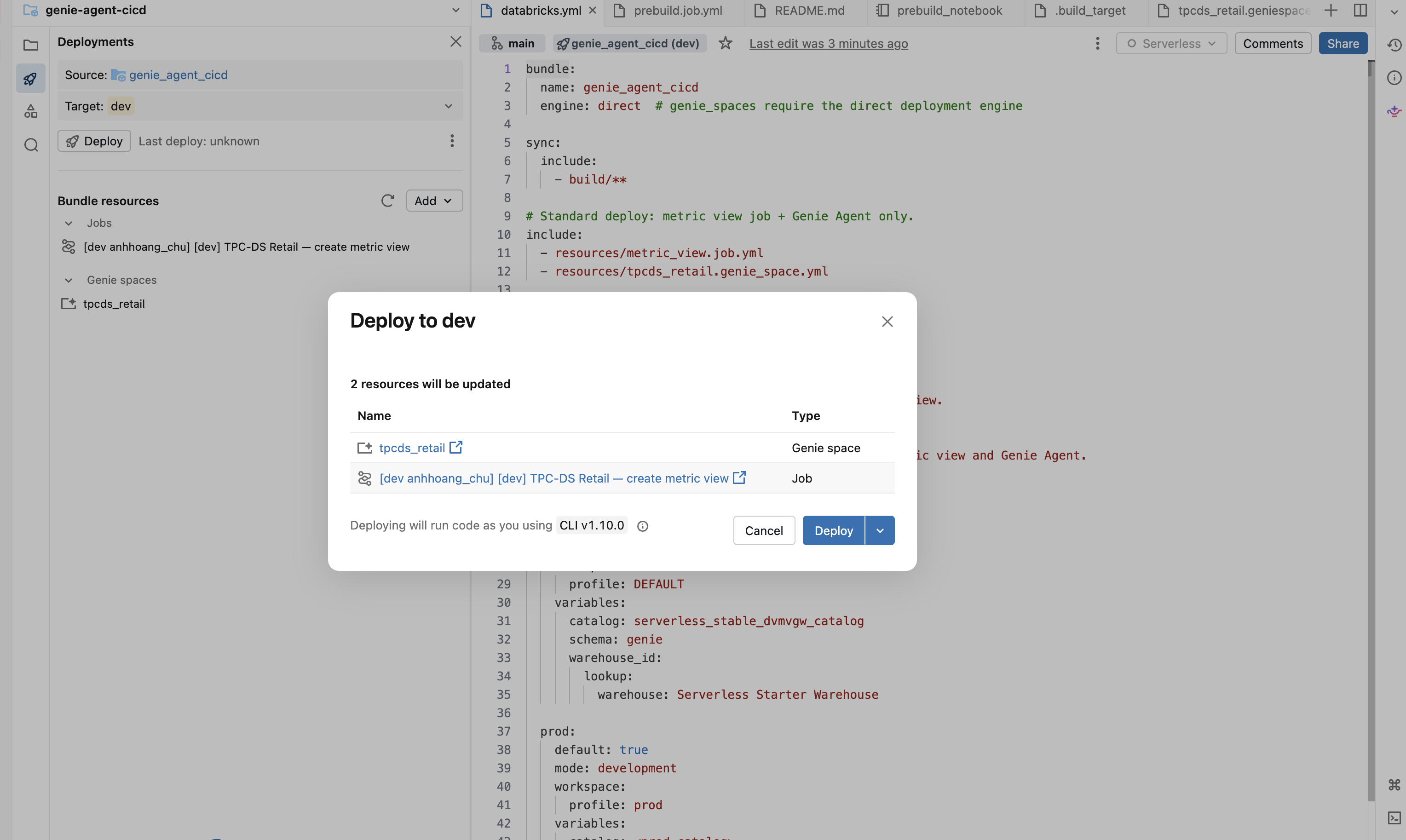This screenshot has height=840, width=1406.
Task: Click the main branch button
Action: (x=512, y=43)
